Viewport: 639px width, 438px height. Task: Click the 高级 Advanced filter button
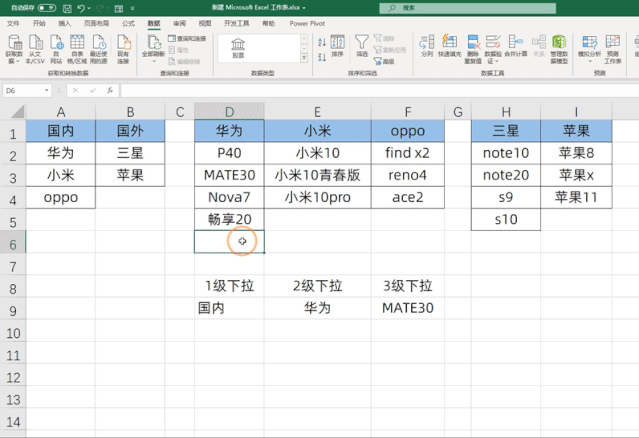click(384, 62)
